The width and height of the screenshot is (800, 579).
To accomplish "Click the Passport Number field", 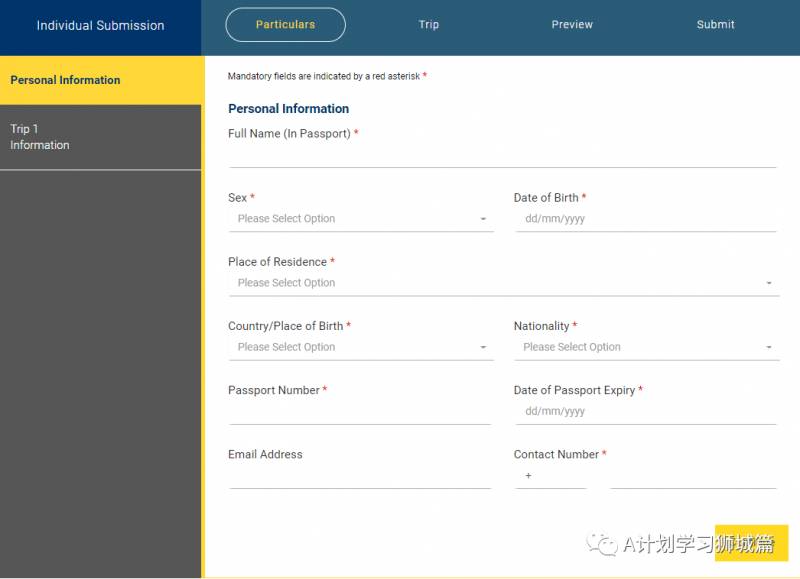I will tap(359, 412).
